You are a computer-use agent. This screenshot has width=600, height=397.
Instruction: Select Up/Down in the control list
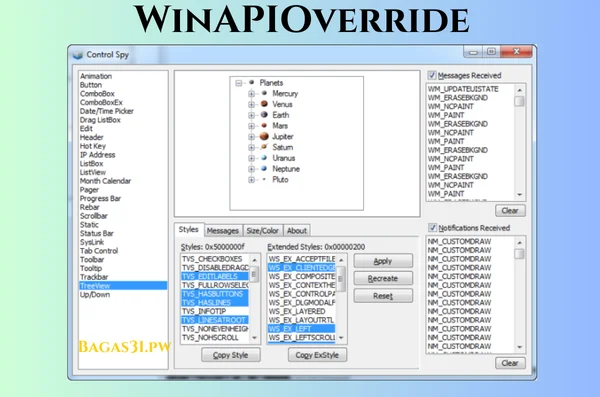(95, 294)
